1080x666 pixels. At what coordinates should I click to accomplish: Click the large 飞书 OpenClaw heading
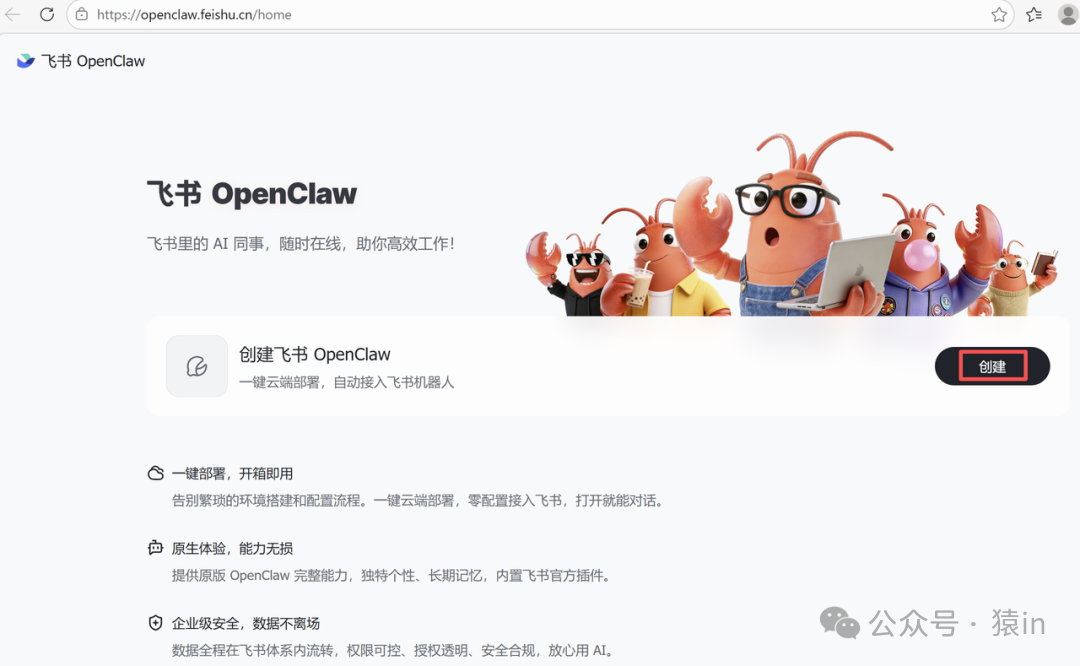pyautogui.click(x=252, y=194)
